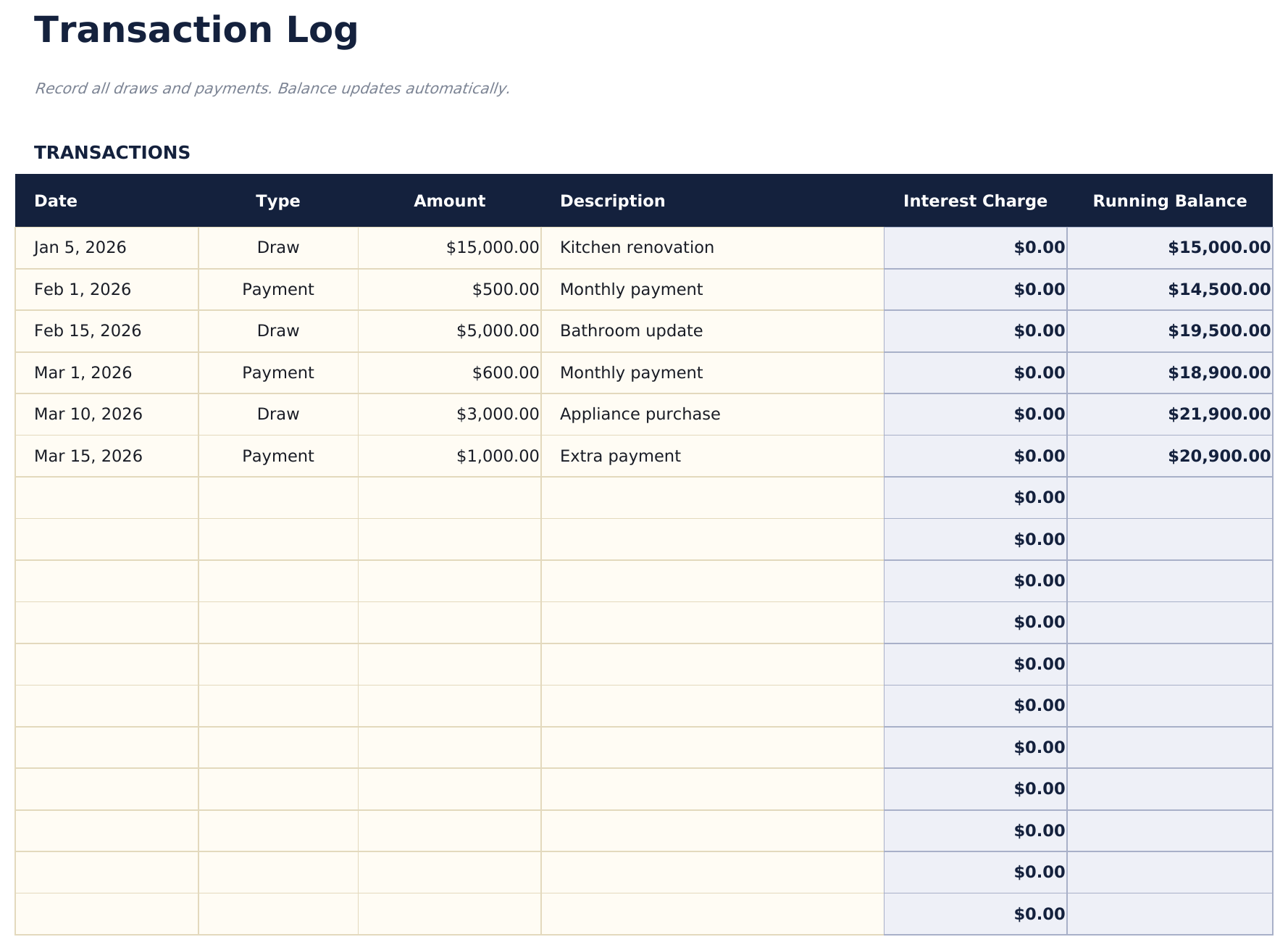Viewport: 1288px width, 950px height.
Task: Click the Amount column header
Action: click(449, 201)
